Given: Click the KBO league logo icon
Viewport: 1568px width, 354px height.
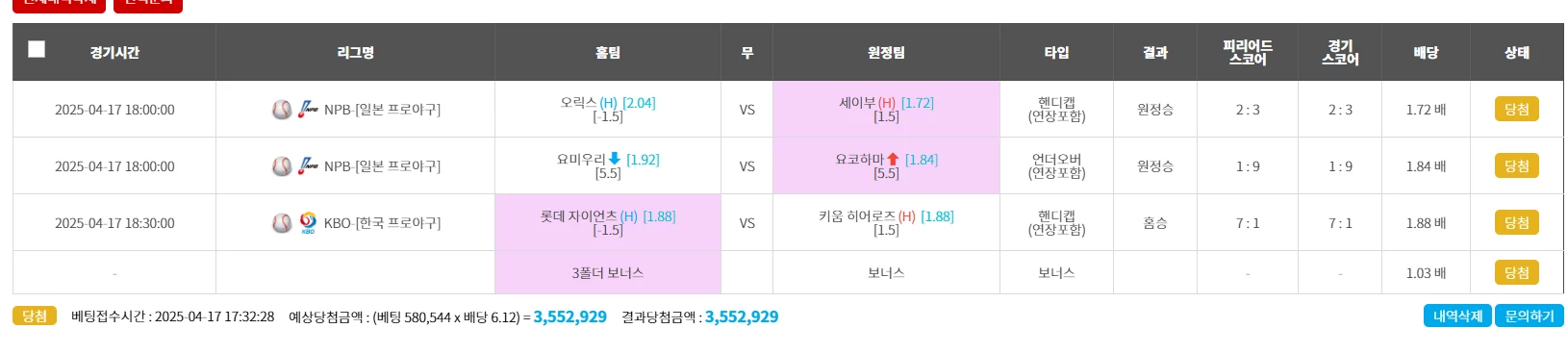Looking at the screenshot, I should tap(308, 223).
